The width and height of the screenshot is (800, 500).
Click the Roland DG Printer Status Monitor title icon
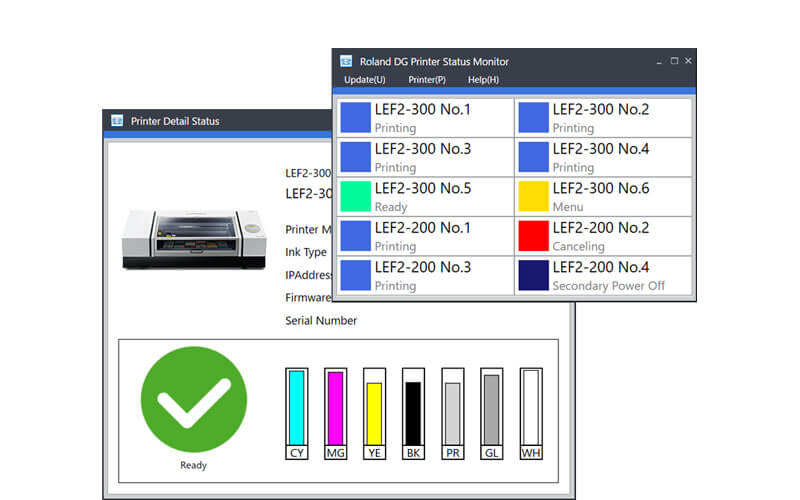(346, 62)
